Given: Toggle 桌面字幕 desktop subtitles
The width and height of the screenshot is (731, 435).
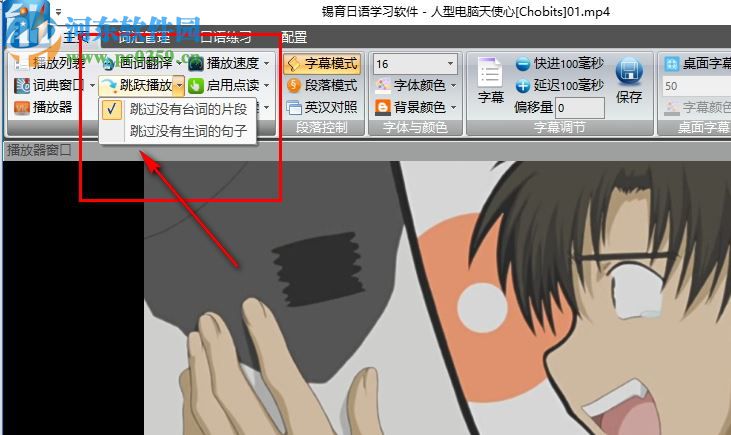Looking at the screenshot, I should pos(697,63).
